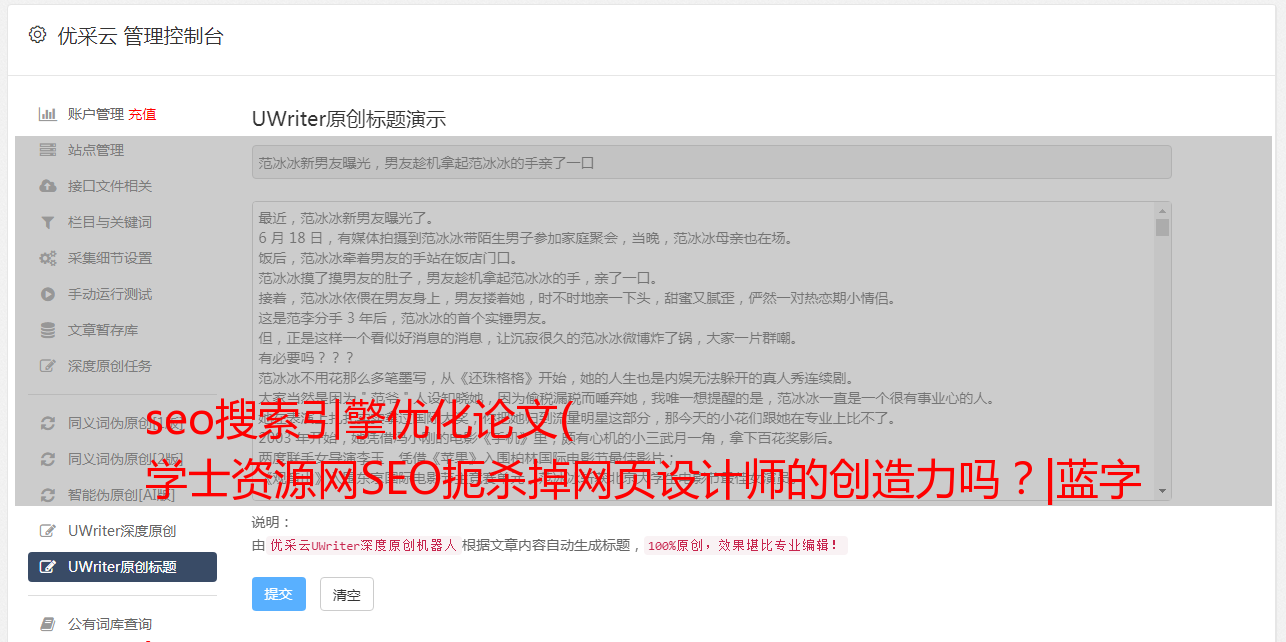Open 采集细节设置 gears icon
The image size is (1286, 642).
(x=47, y=258)
